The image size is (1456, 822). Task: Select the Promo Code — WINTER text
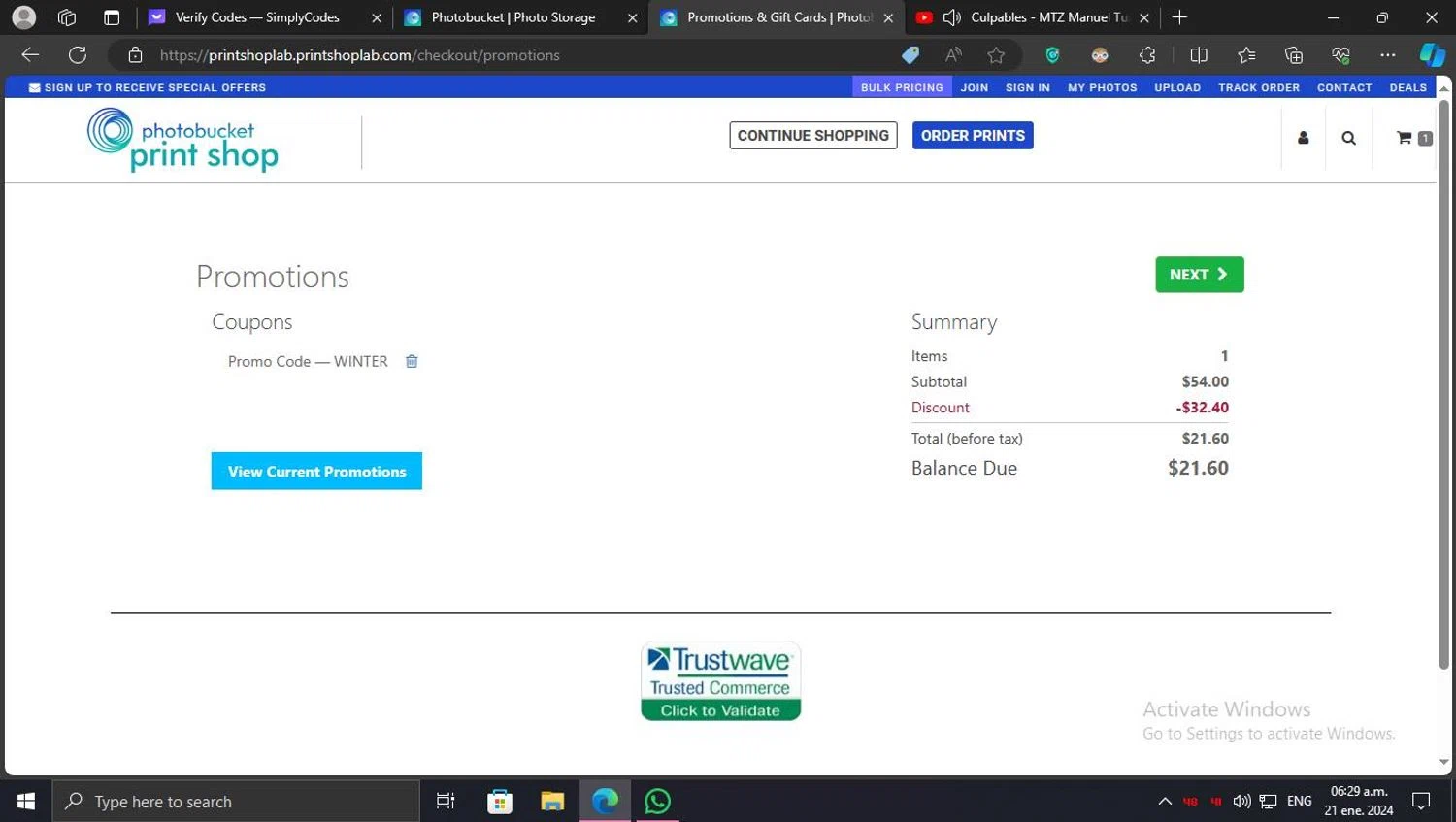[308, 361]
